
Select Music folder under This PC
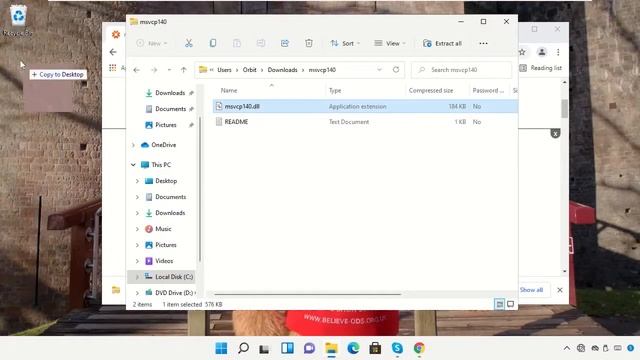(x=163, y=229)
